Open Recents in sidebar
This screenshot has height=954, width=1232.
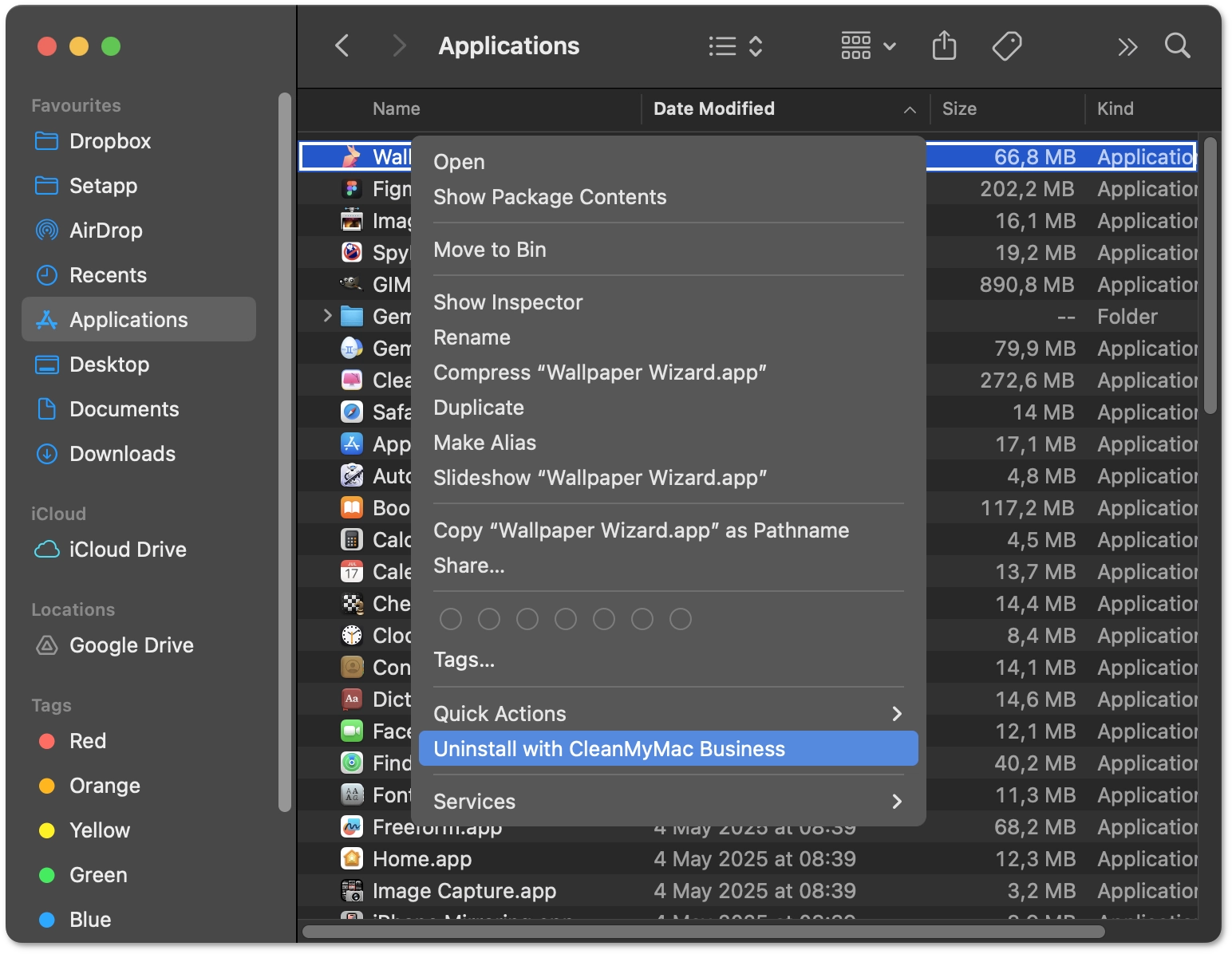pyautogui.click(x=139, y=275)
